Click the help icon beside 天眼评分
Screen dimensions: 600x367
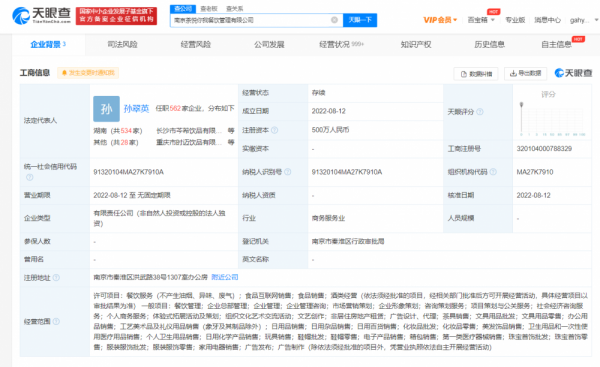click(479, 112)
